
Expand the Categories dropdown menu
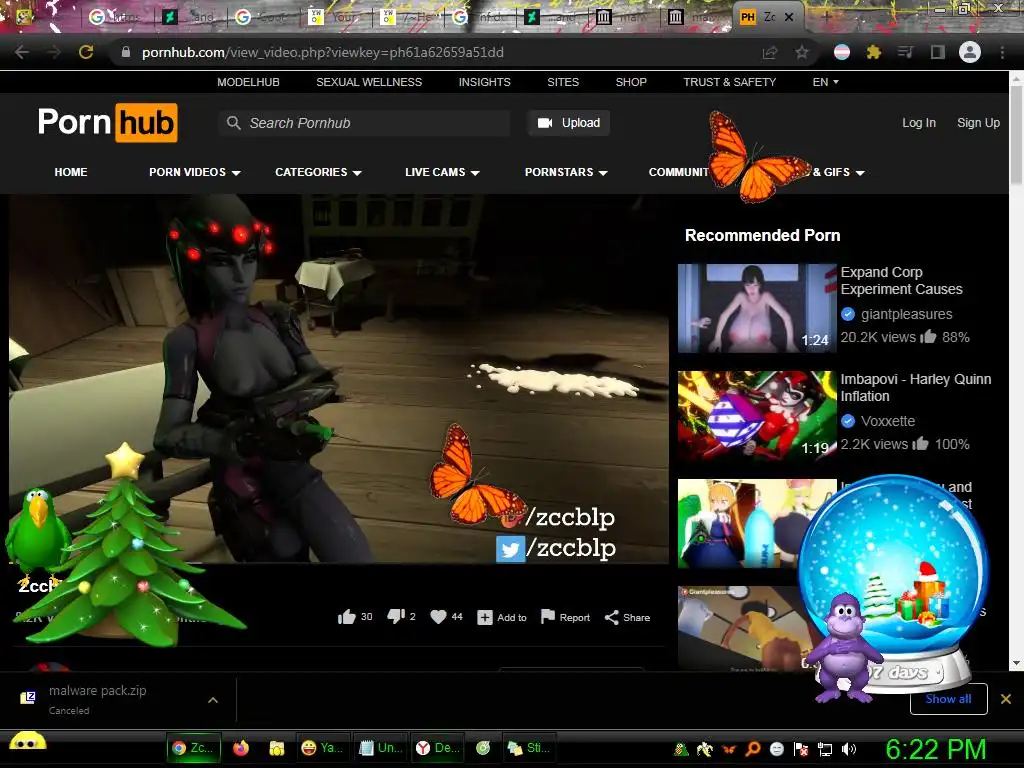318,172
